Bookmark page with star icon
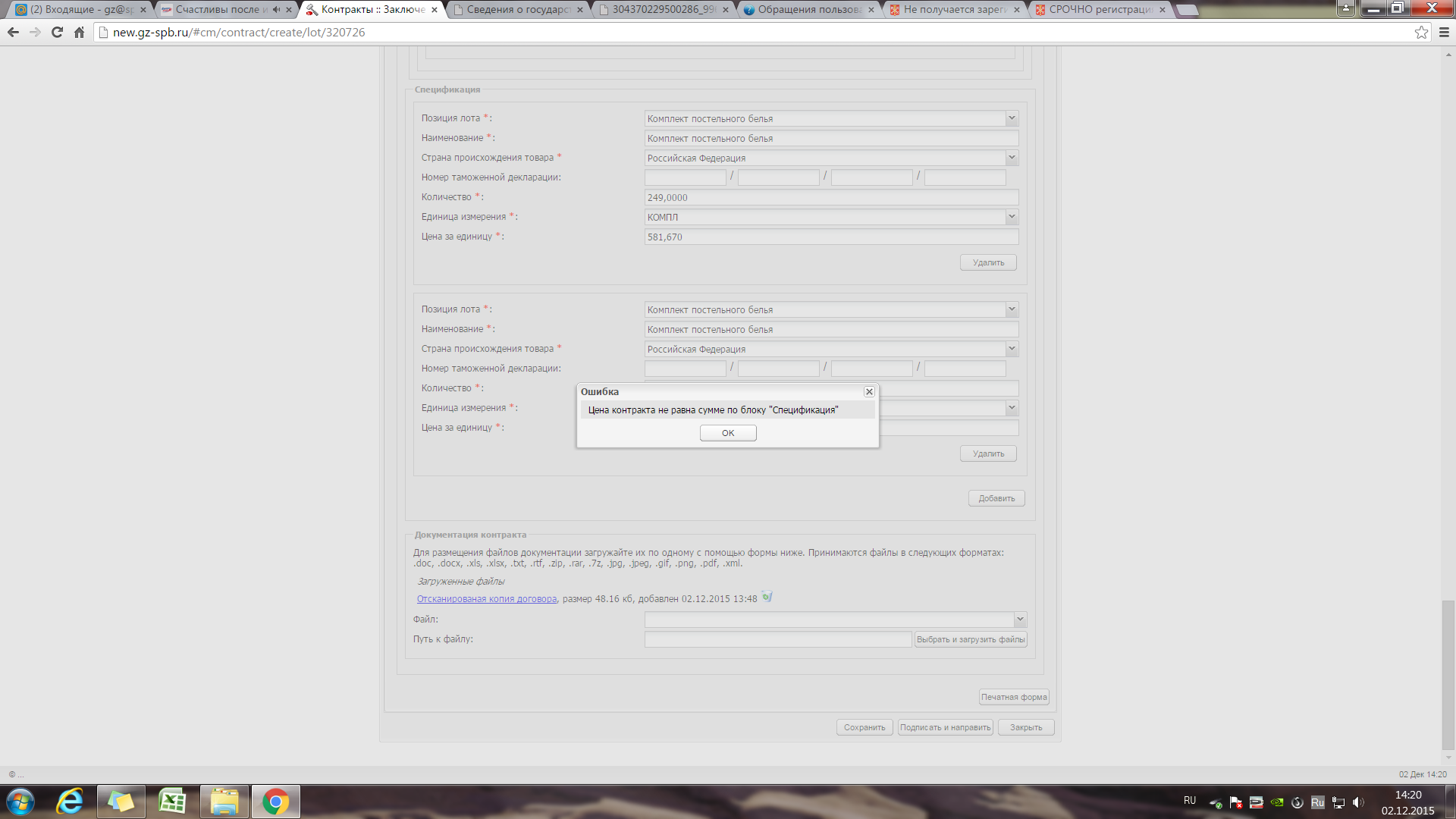The image size is (1456, 819). pyautogui.click(x=1421, y=32)
